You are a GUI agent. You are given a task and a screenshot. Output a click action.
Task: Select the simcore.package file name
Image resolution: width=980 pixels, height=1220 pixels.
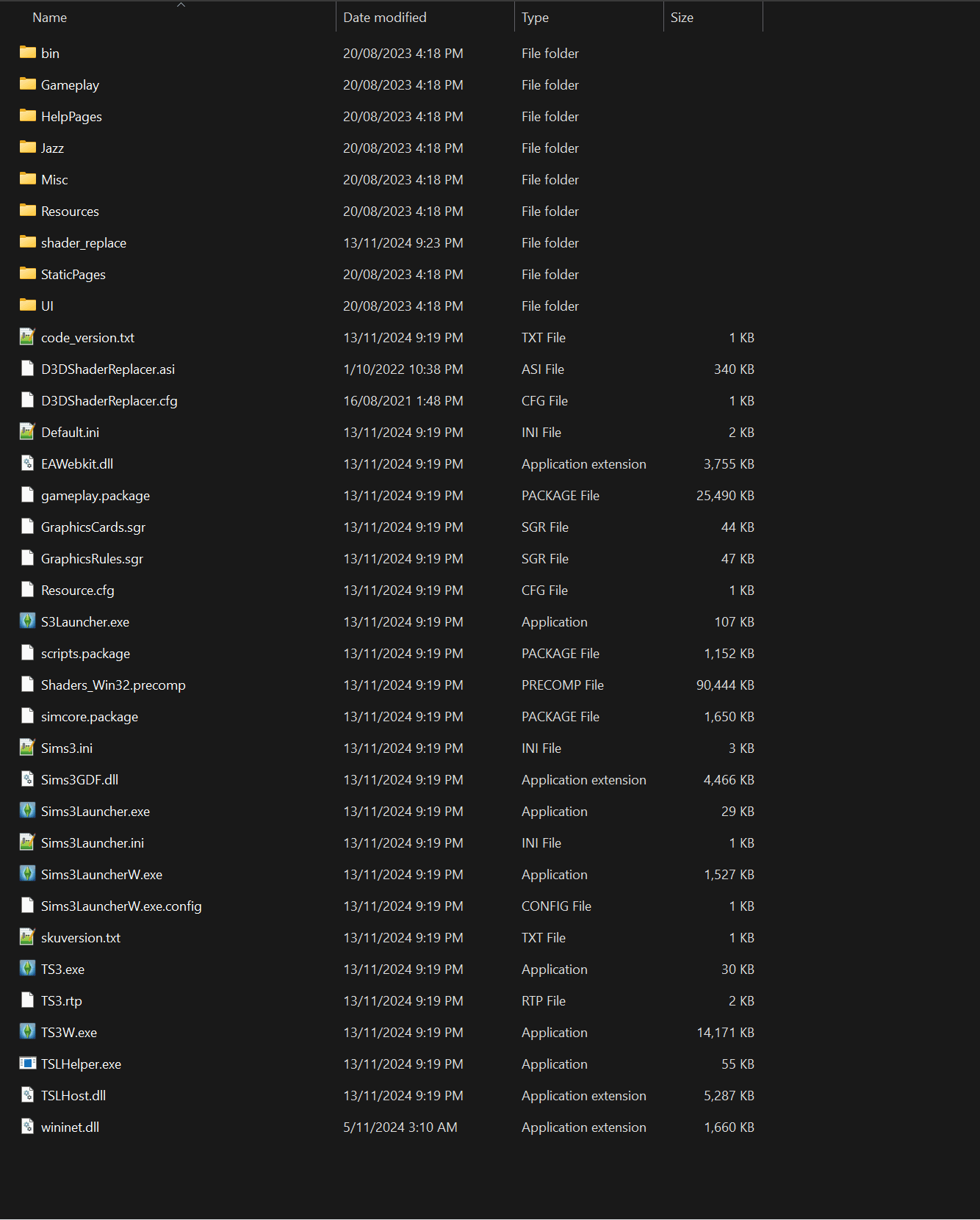point(90,717)
